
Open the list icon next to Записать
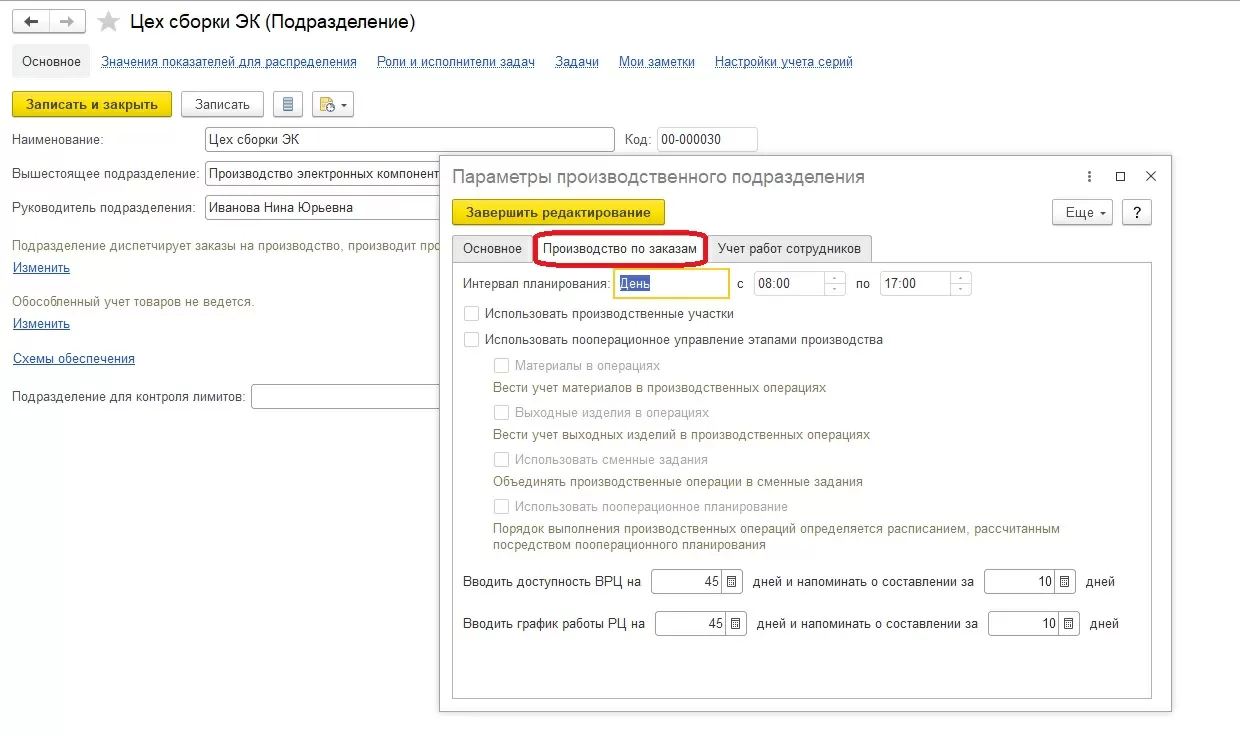(x=288, y=104)
